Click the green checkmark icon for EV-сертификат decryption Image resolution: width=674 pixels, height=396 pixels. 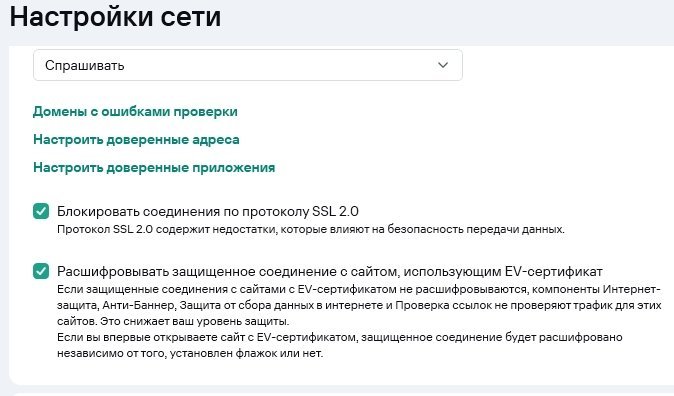pos(41,271)
